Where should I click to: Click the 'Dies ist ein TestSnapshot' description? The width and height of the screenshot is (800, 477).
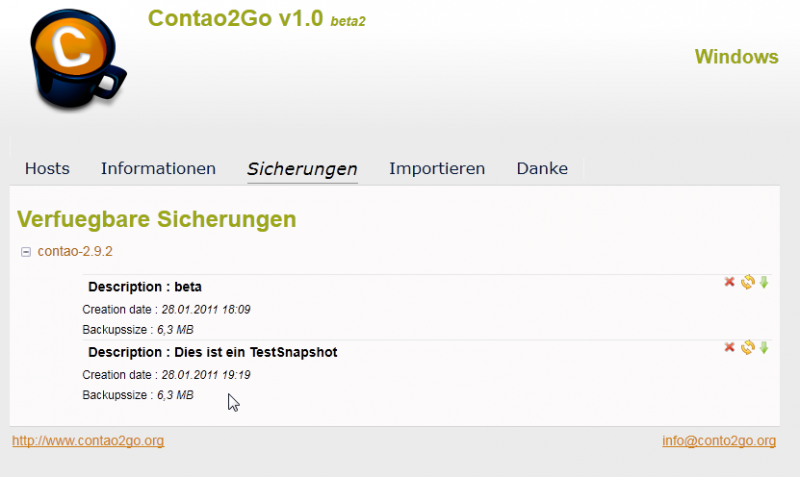coord(212,352)
